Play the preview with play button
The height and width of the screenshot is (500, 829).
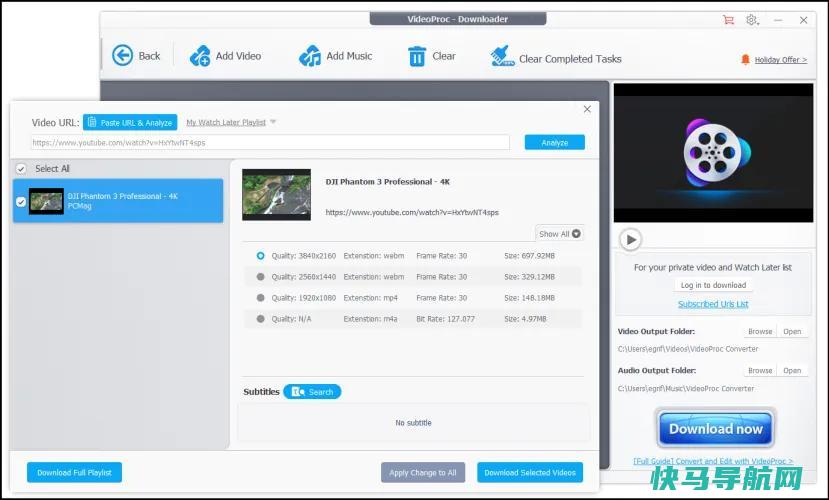[x=630, y=239]
